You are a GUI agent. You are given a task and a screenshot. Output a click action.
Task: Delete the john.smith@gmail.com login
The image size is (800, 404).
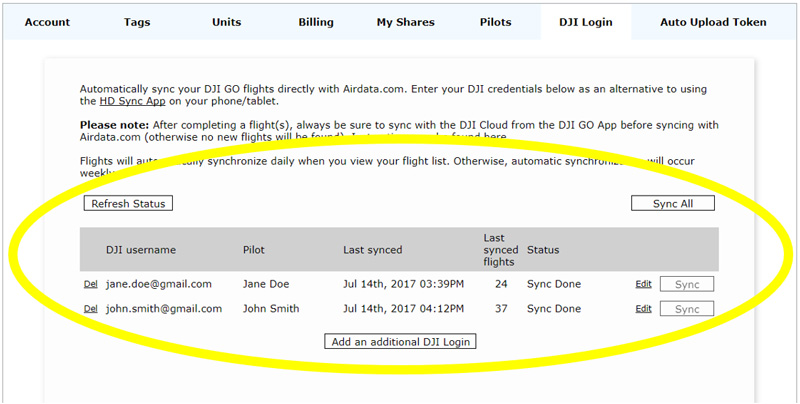coord(90,309)
